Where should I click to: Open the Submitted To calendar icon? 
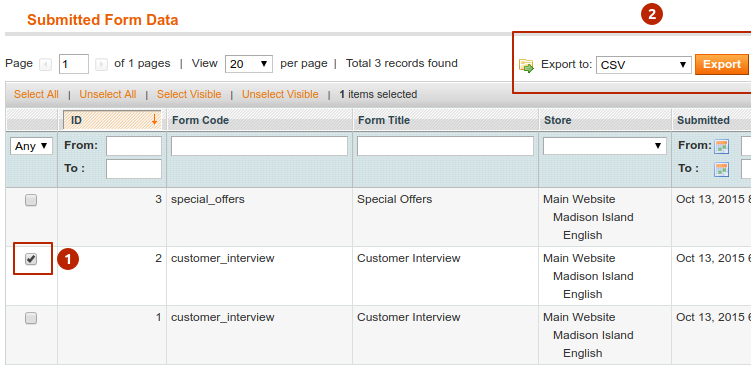(x=721, y=169)
